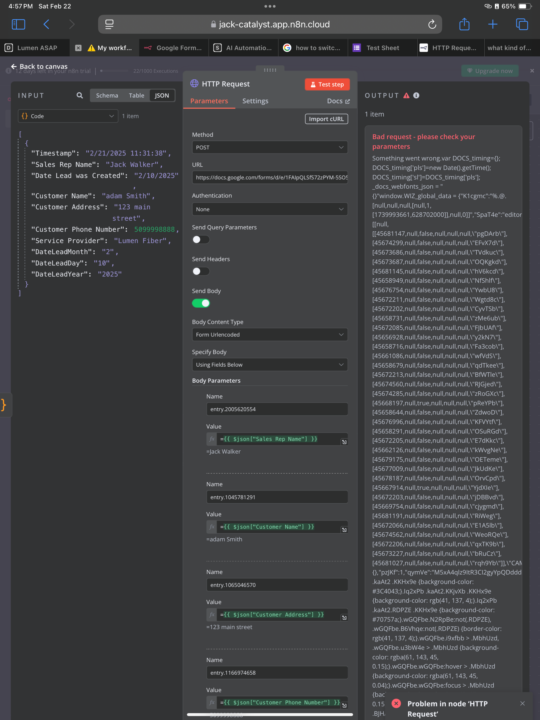Click the Upgrade now button
The height and width of the screenshot is (720, 540).
click(490, 71)
